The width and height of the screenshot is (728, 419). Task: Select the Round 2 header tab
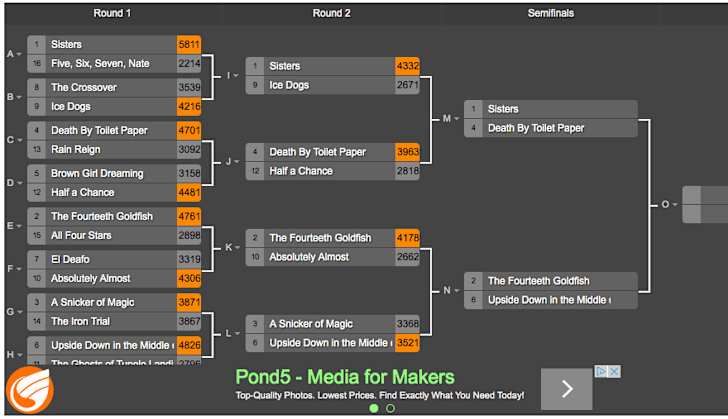[x=331, y=13]
